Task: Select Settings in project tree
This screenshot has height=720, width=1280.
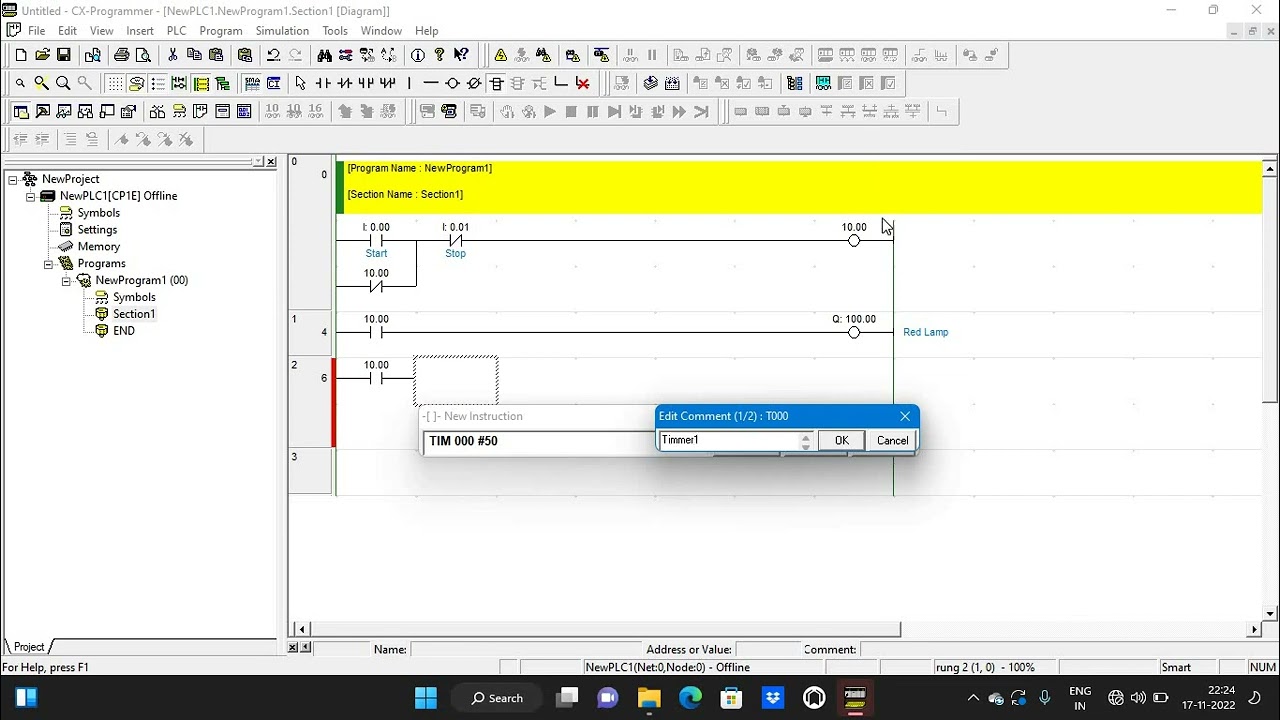Action: click(97, 230)
